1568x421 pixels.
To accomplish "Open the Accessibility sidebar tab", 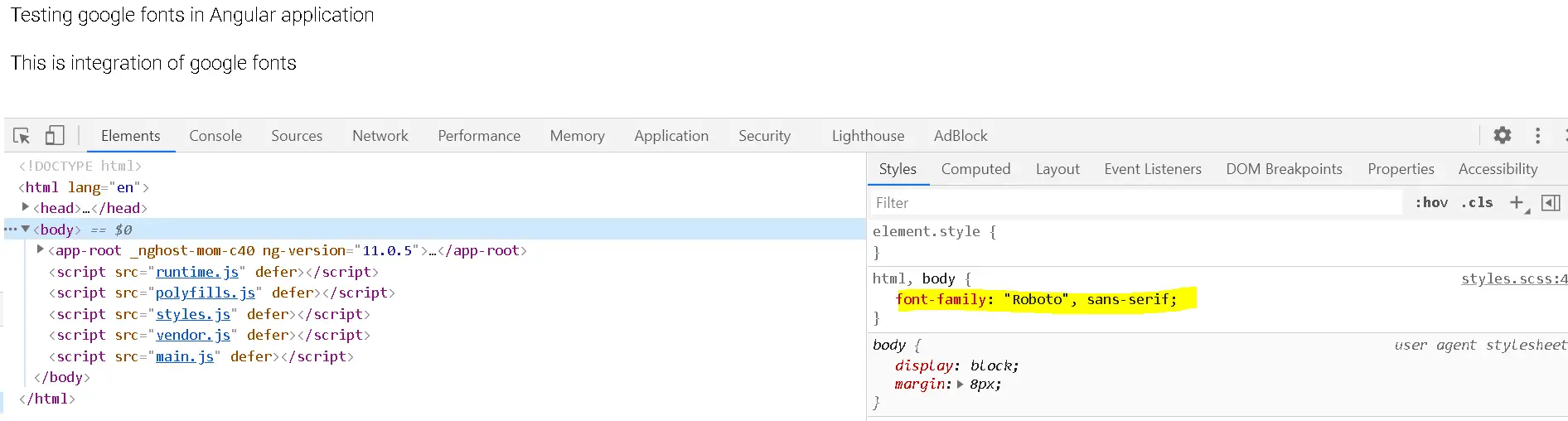I will pyautogui.click(x=1498, y=169).
